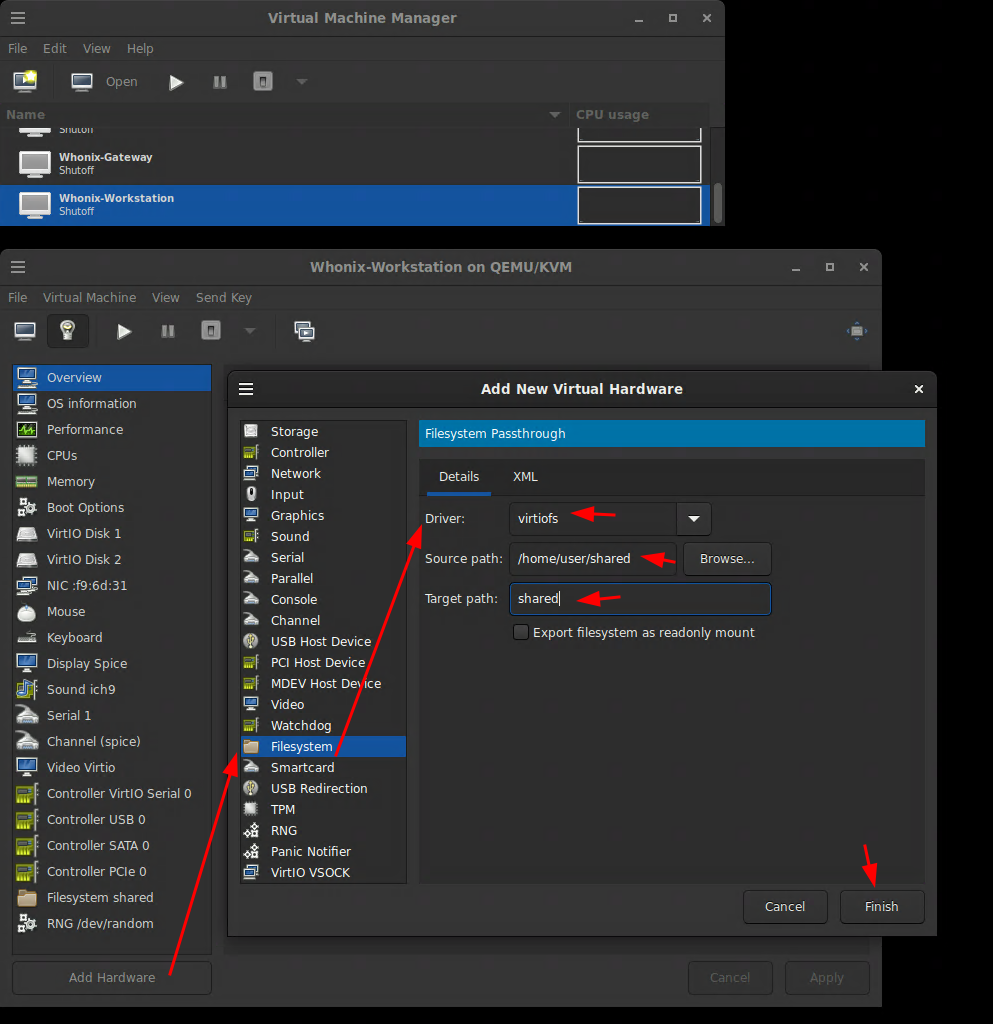The image size is (993, 1024).
Task: Power on Whonix-Workstation with the play button
Action: coord(124,332)
